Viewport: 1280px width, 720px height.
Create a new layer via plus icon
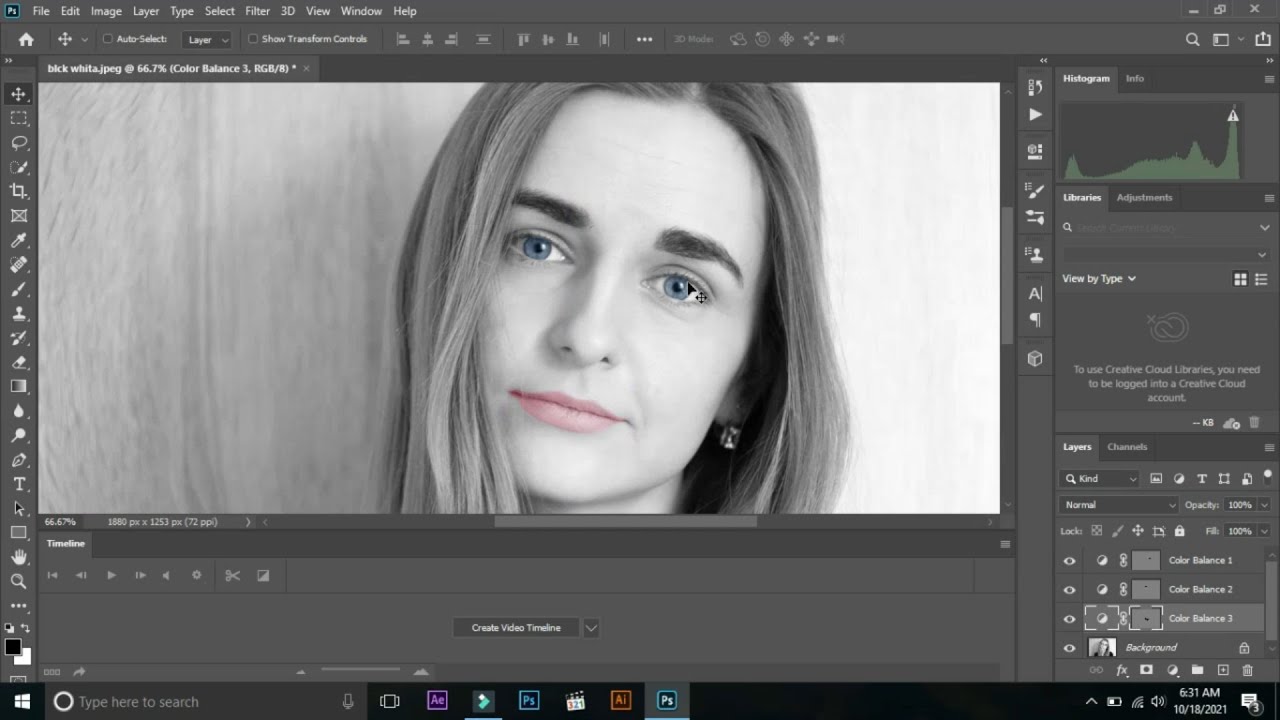pos(1222,670)
